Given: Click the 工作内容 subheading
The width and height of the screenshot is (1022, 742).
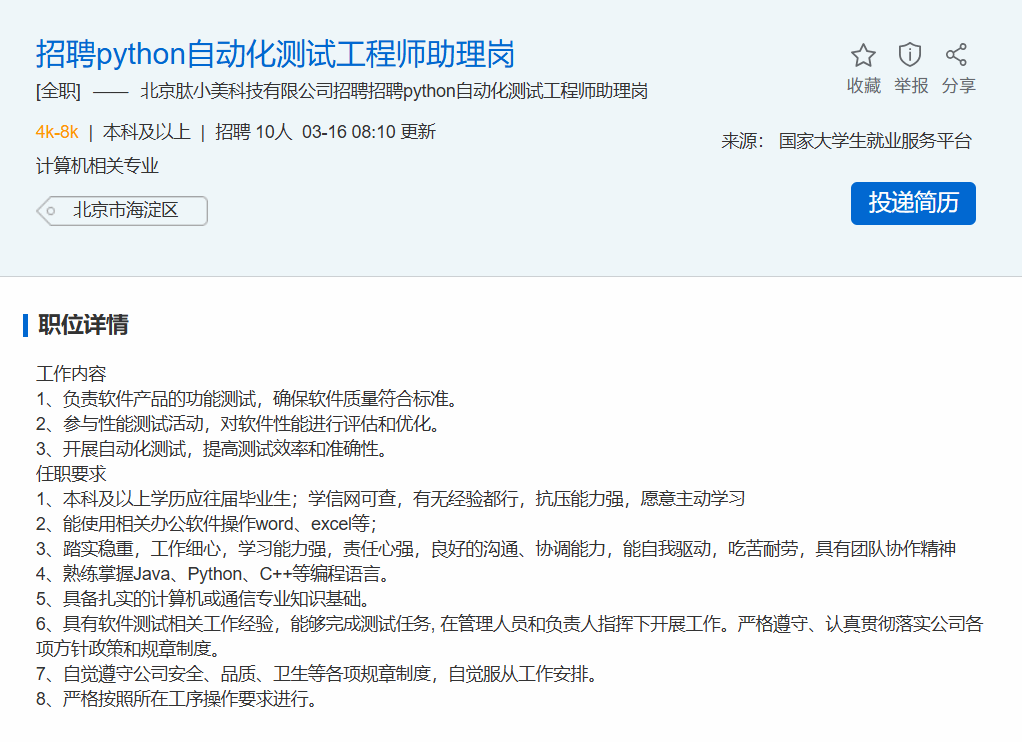Looking at the screenshot, I should coord(71,374).
